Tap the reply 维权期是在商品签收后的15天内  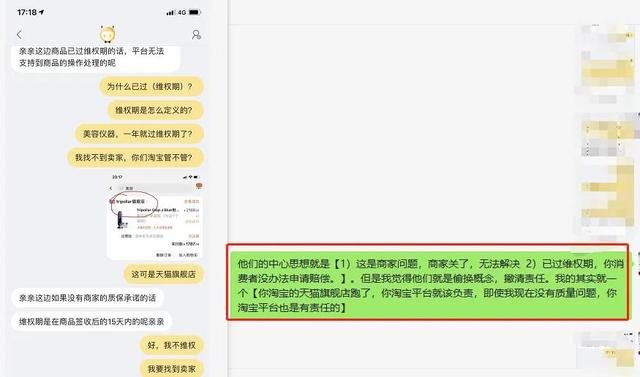(x=91, y=322)
